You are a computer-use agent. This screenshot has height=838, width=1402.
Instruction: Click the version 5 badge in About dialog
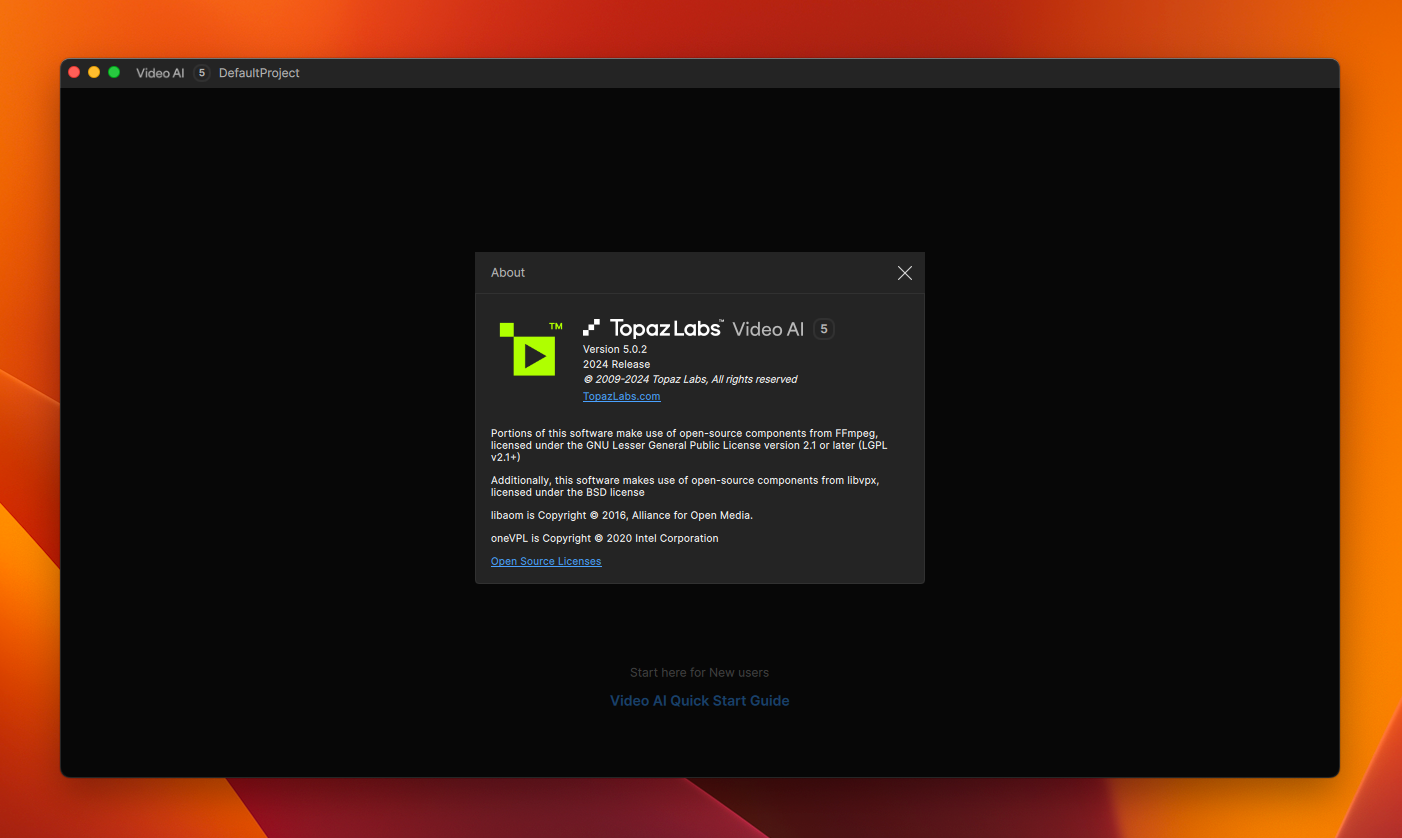coord(823,329)
